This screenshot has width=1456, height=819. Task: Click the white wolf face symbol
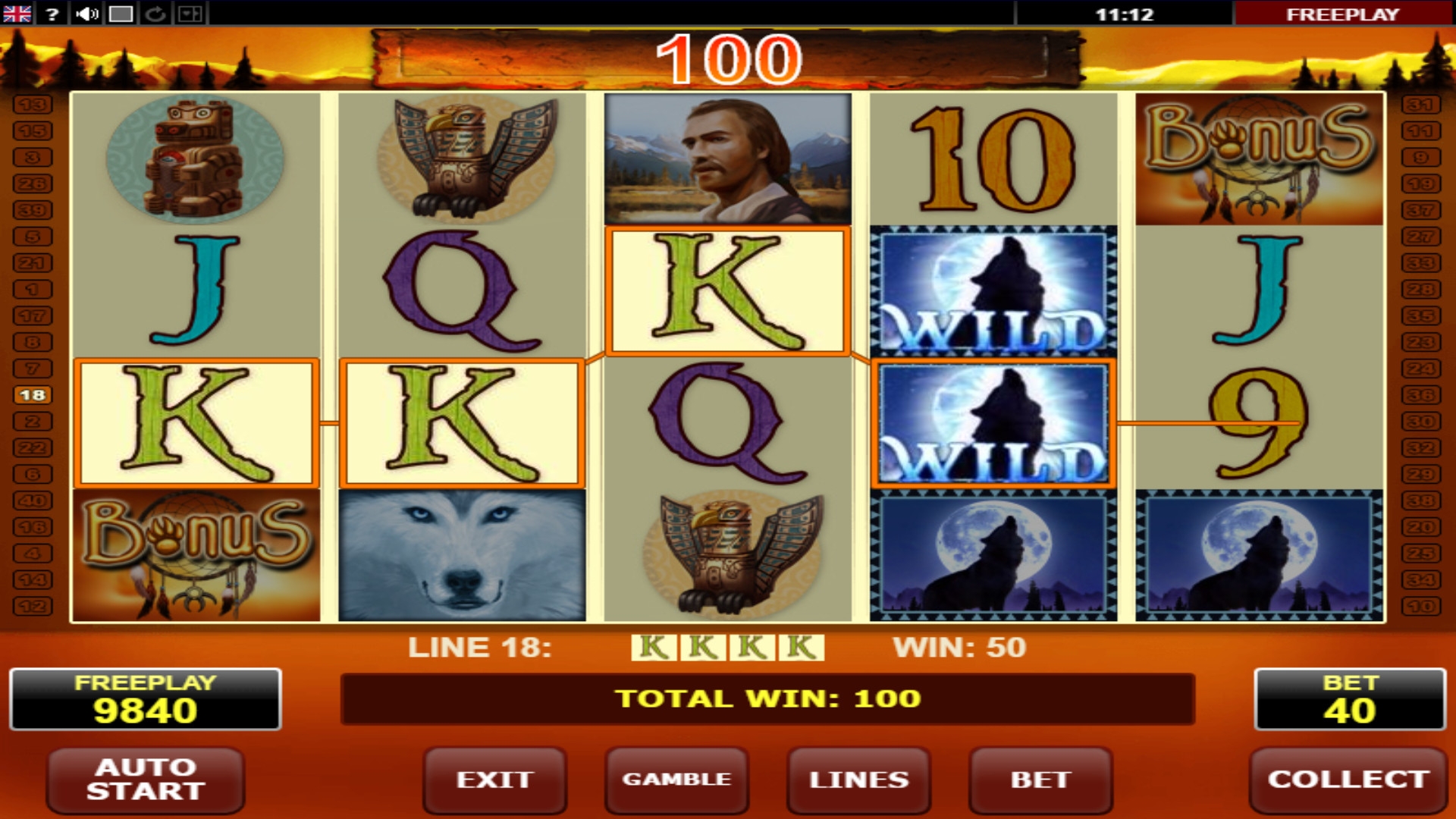click(462, 555)
